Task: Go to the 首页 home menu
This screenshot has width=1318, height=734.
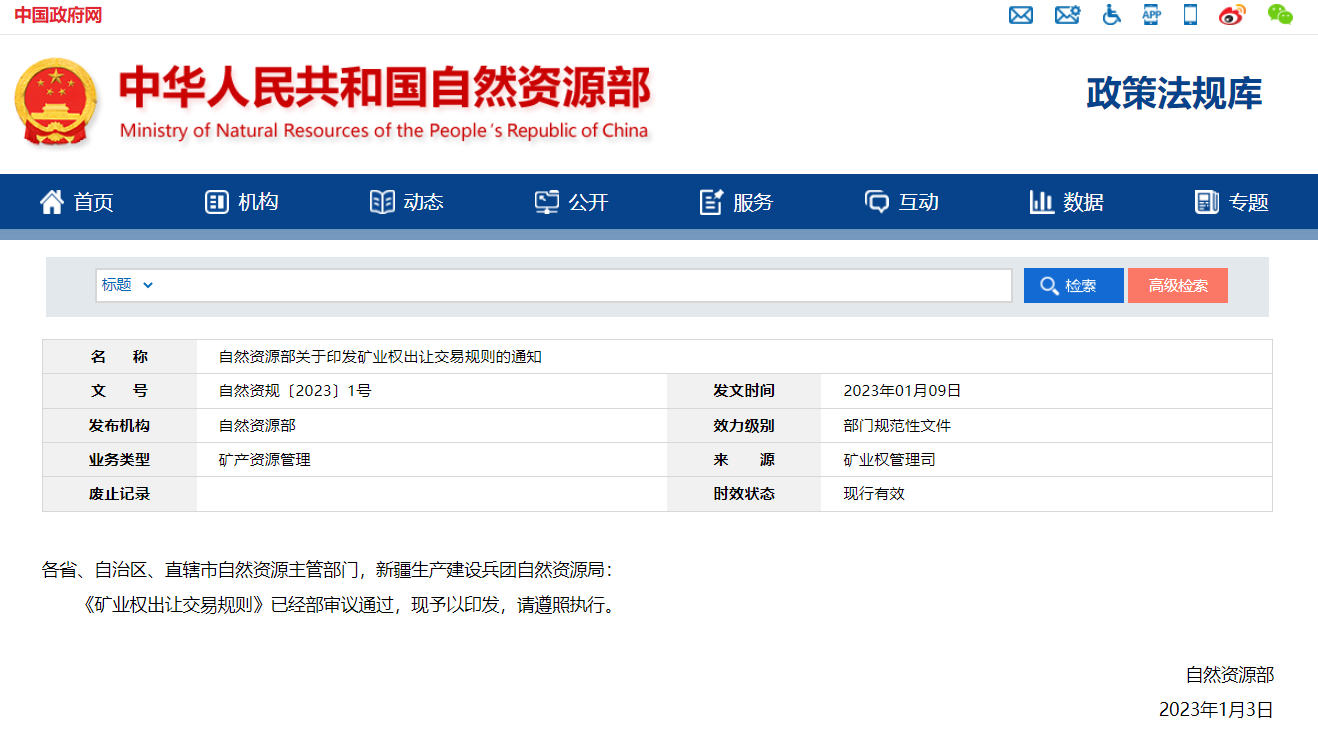Action: click(77, 202)
